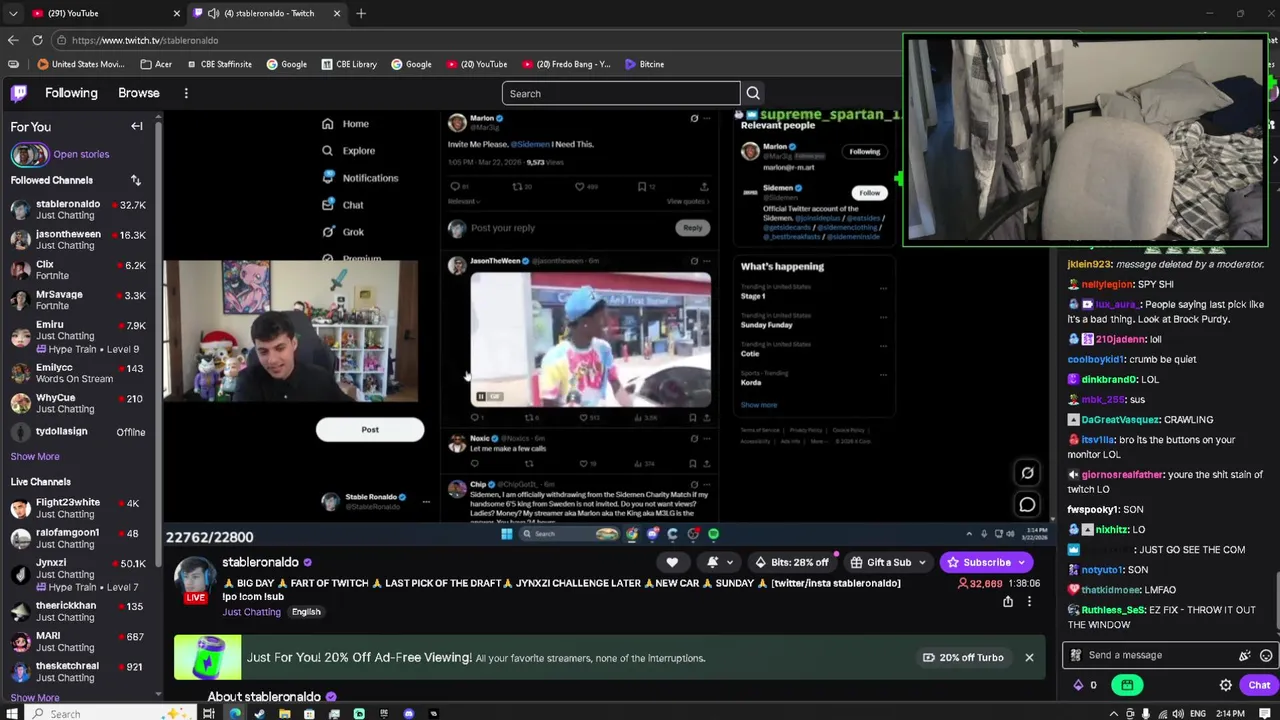The height and width of the screenshot is (720, 1280).
Task: Show more followed channels
Action: (x=35, y=456)
